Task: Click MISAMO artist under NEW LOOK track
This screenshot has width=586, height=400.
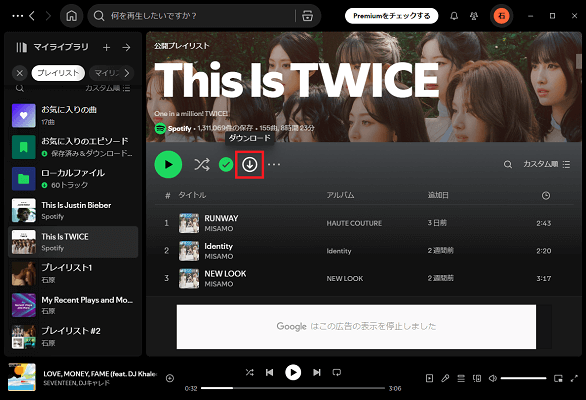Action: pyautogui.click(x=219, y=284)
